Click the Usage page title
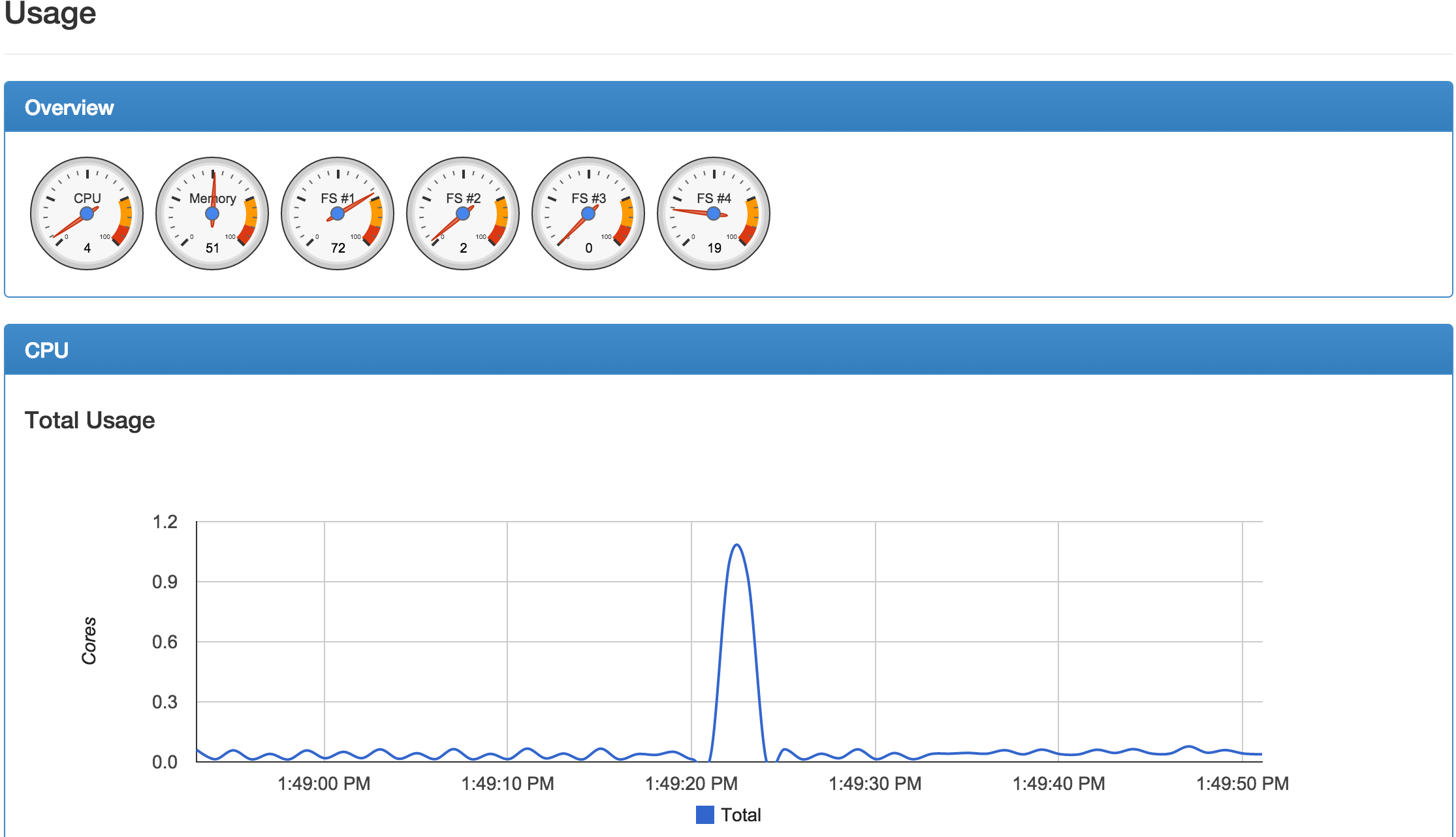 coord(49,14)
